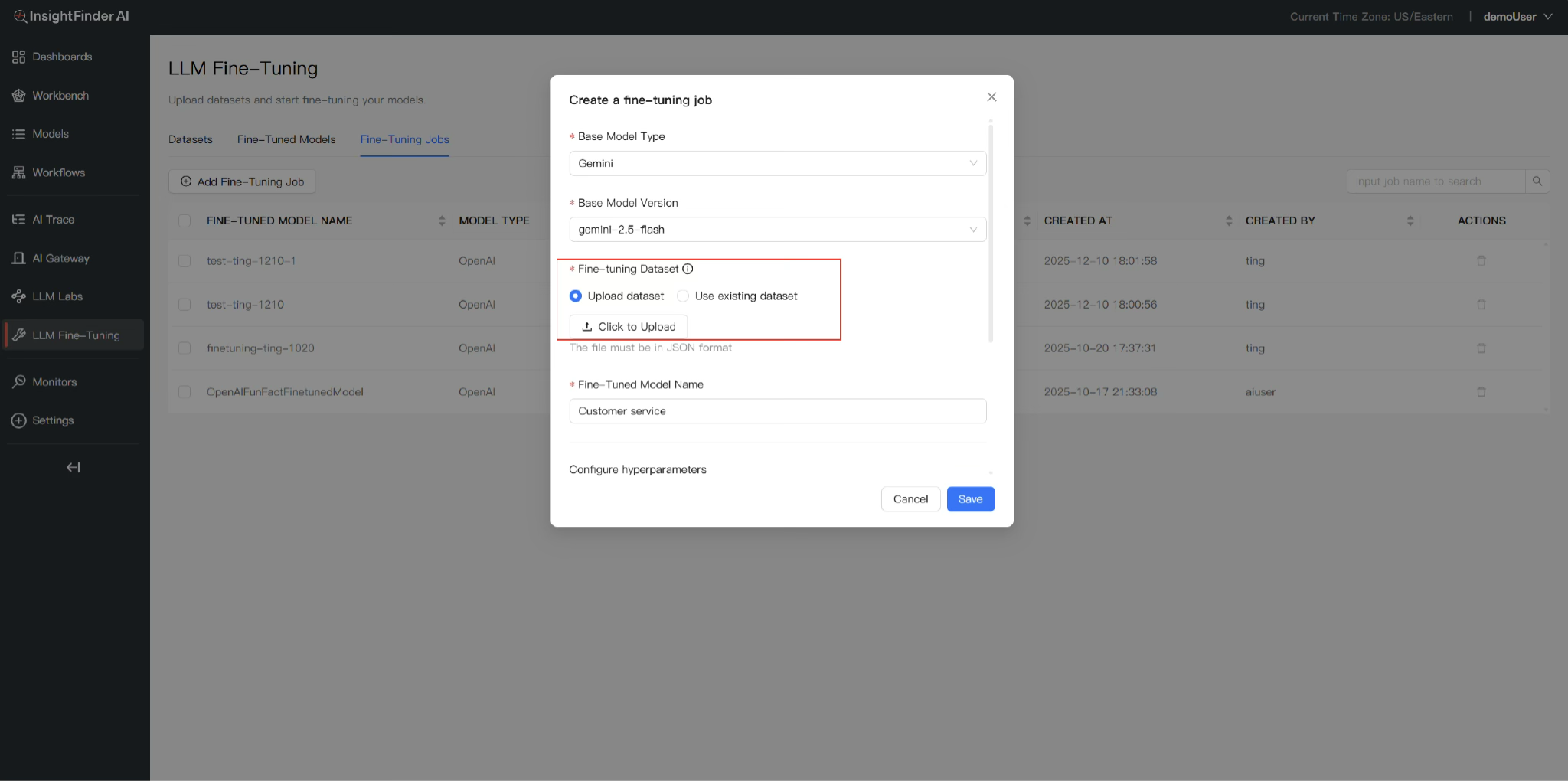Expand the Base Model Version dropdown

pyautogui.click(x=777, y=230)
